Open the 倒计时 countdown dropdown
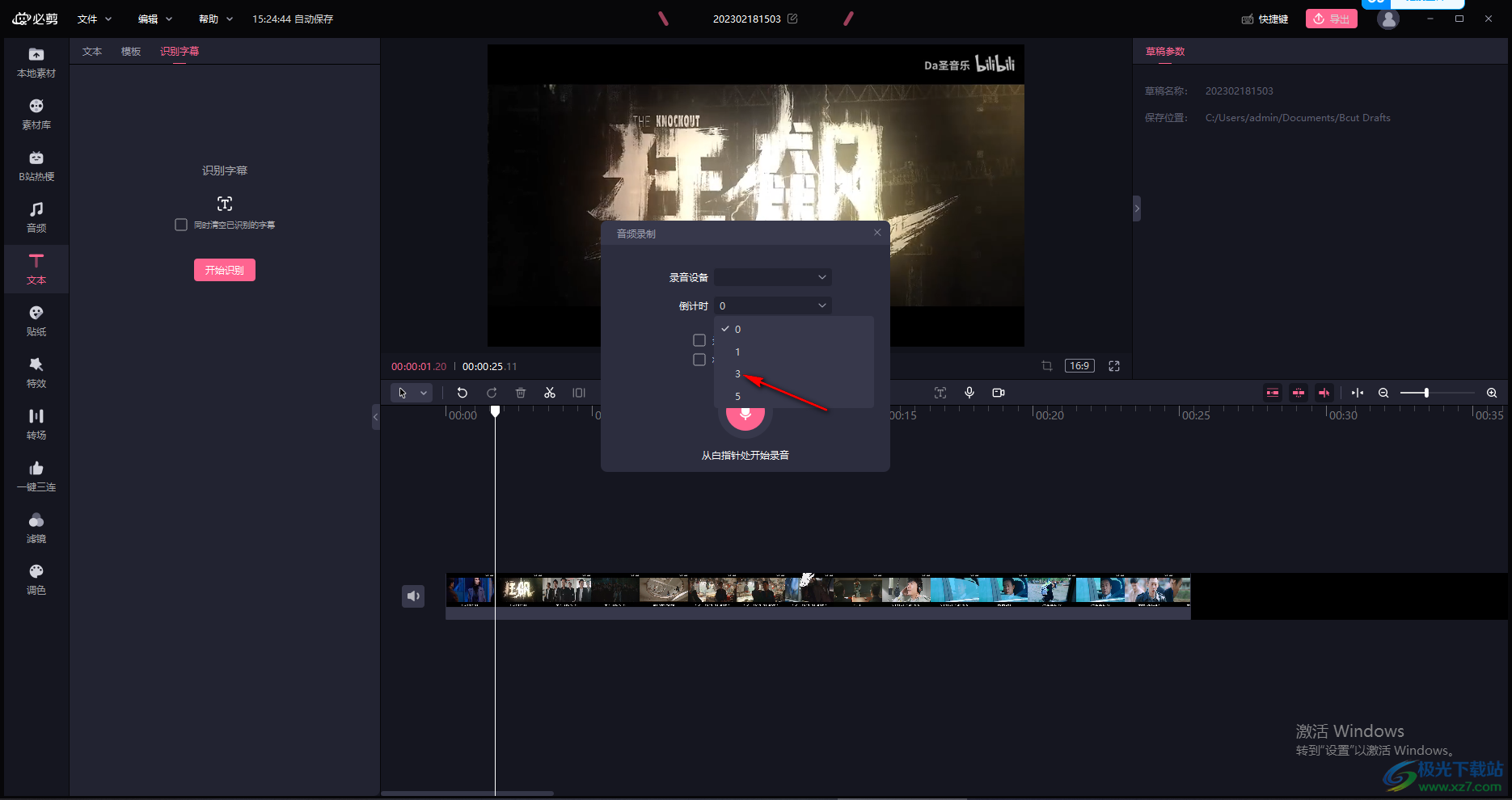 point(773,305)
